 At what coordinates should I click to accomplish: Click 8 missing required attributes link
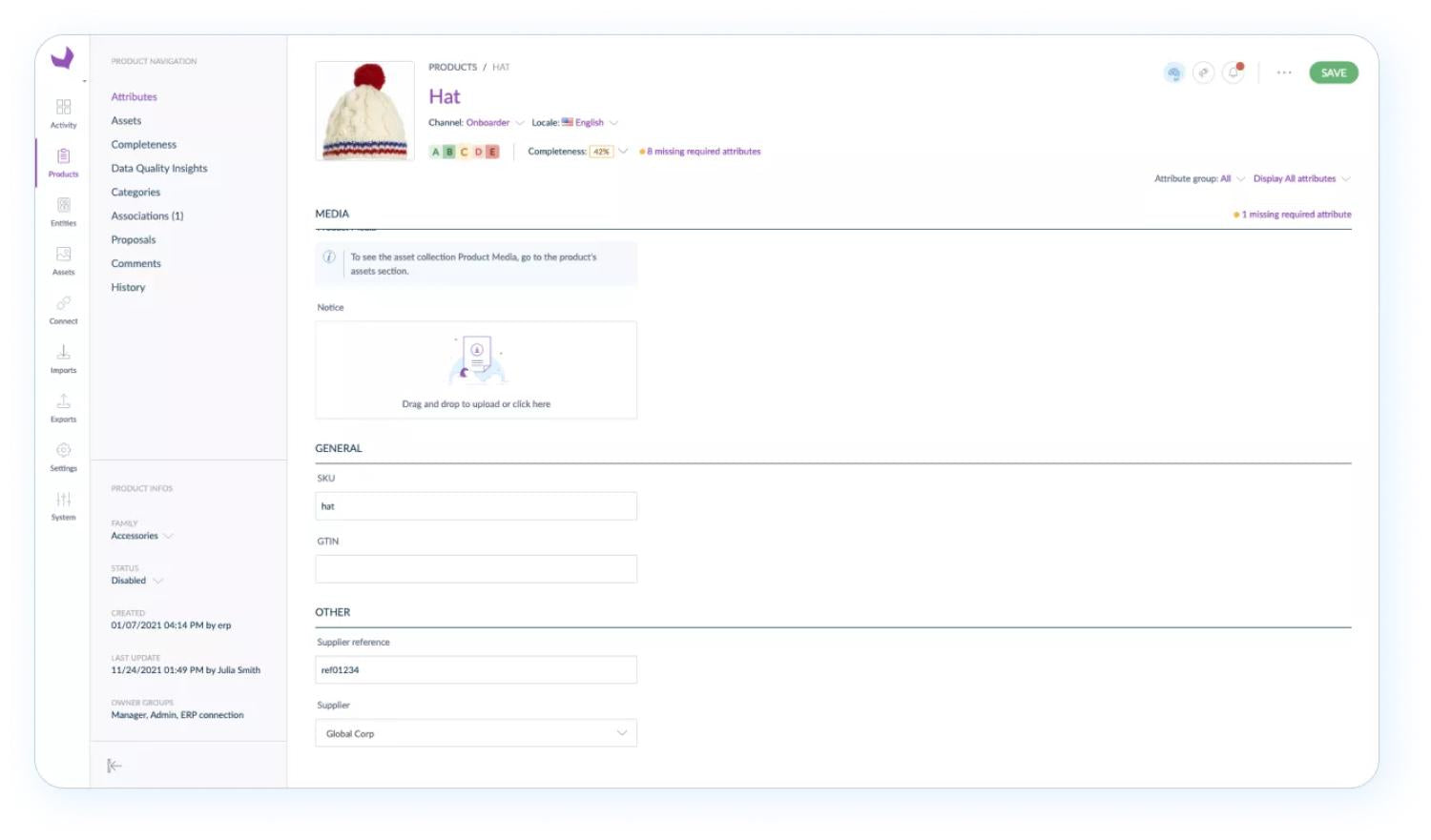704,152
